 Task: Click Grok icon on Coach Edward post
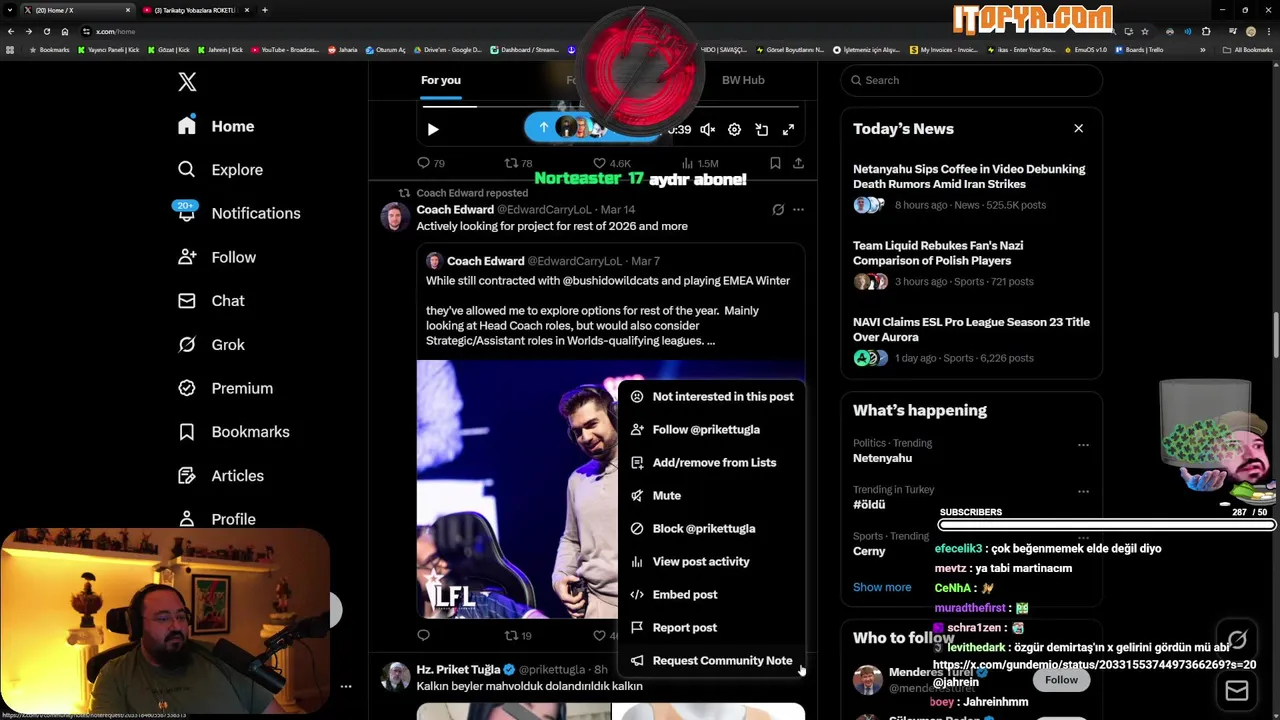pyautogui.click(x=778, y=210)
